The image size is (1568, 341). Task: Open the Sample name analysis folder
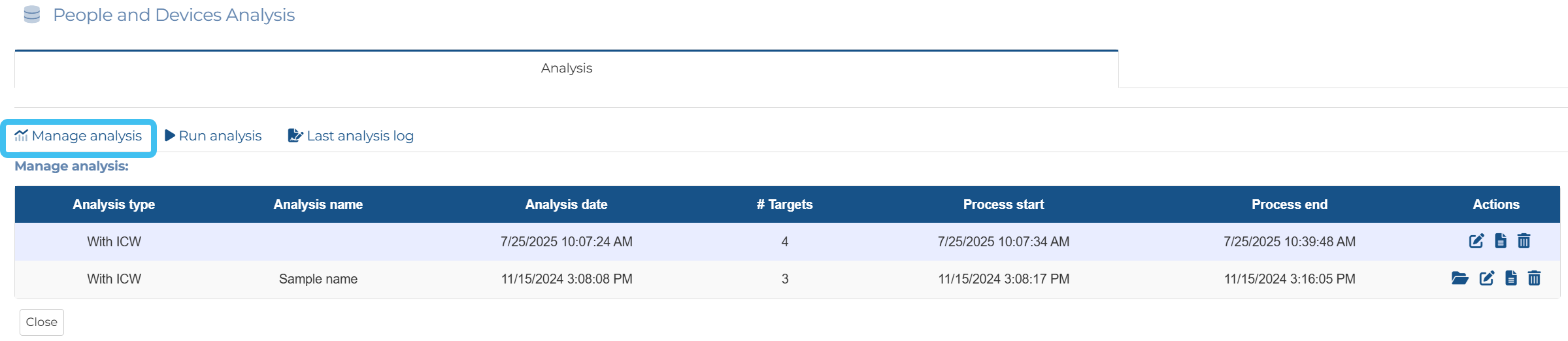[1460, 278]
